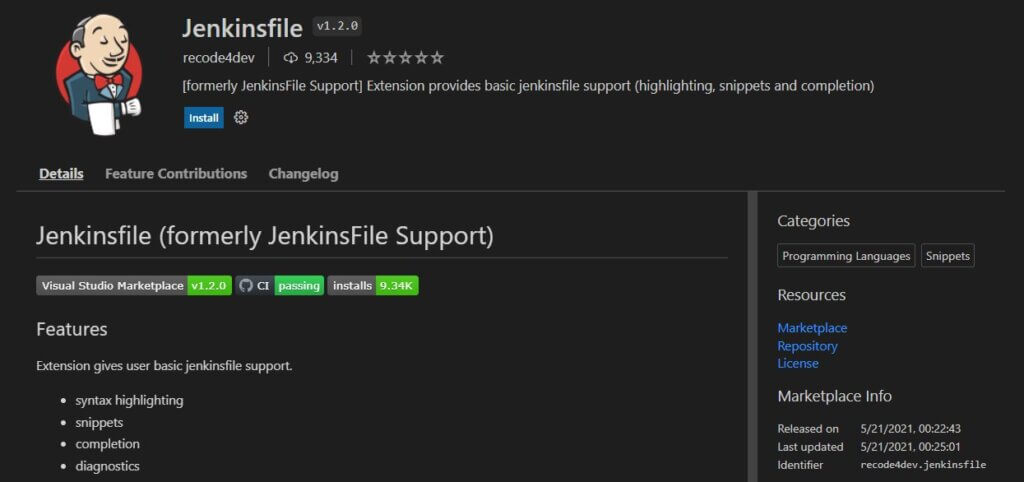Select the Details tab
The height and width of the screenshot is (482, 1024).
click(61, 174)
